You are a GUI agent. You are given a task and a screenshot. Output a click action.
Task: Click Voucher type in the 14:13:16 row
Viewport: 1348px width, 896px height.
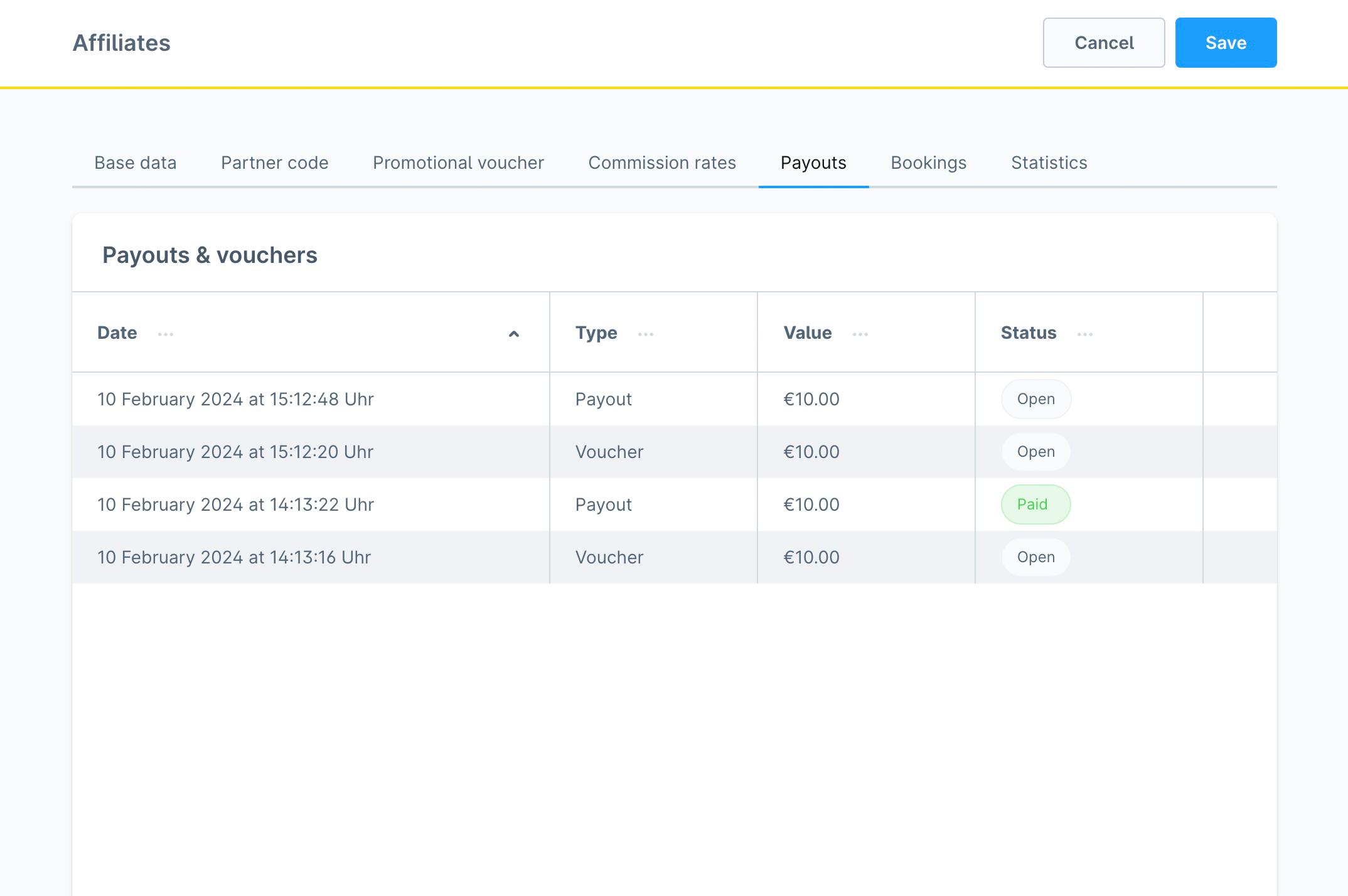click(609, 557)
